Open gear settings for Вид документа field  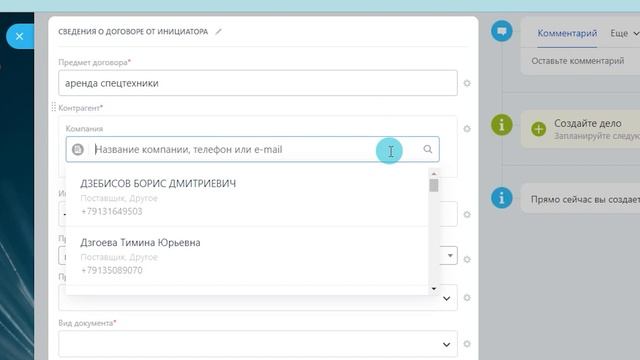click(x=467, y=344)
